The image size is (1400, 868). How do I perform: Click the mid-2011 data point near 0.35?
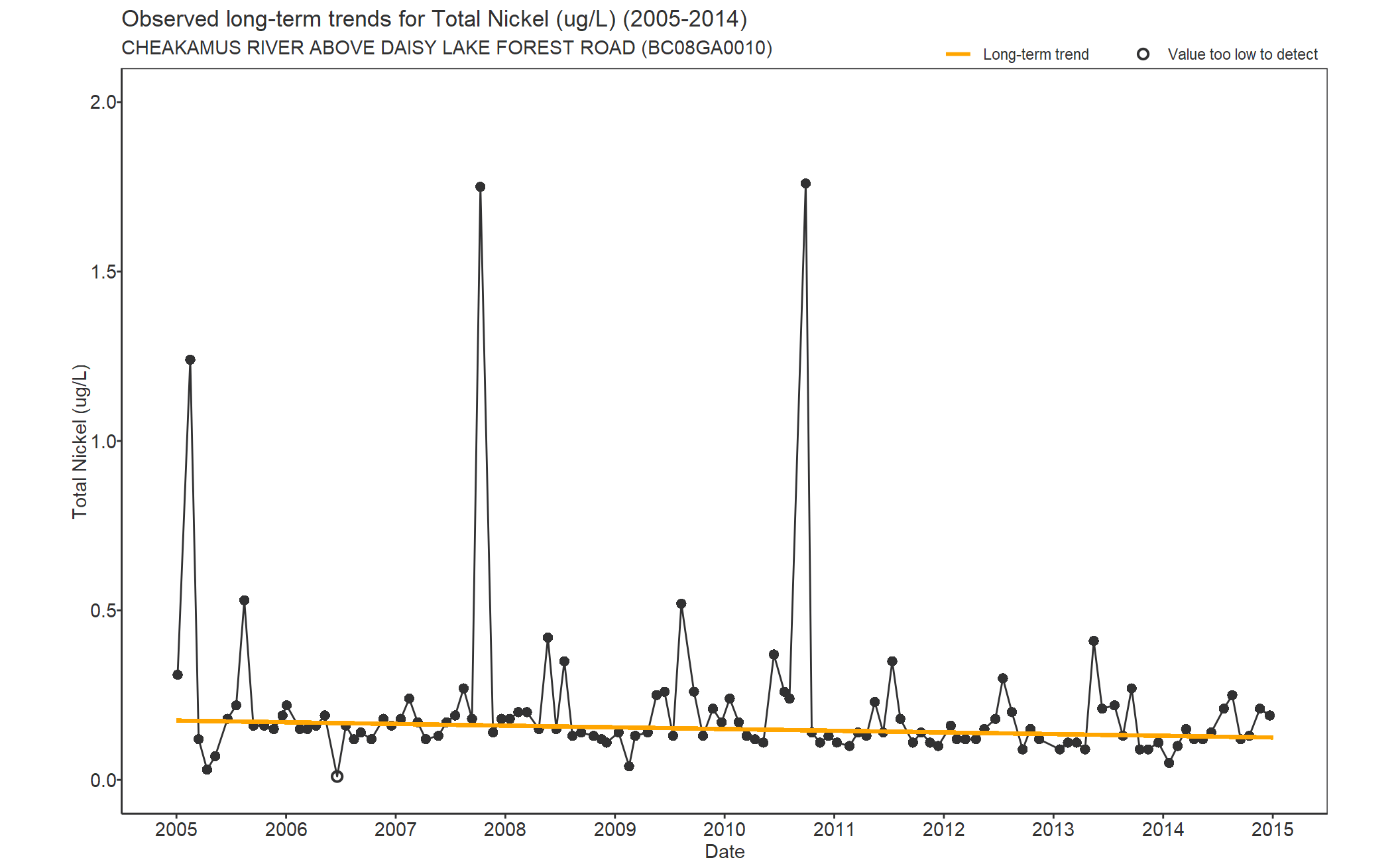pos(892,662)
